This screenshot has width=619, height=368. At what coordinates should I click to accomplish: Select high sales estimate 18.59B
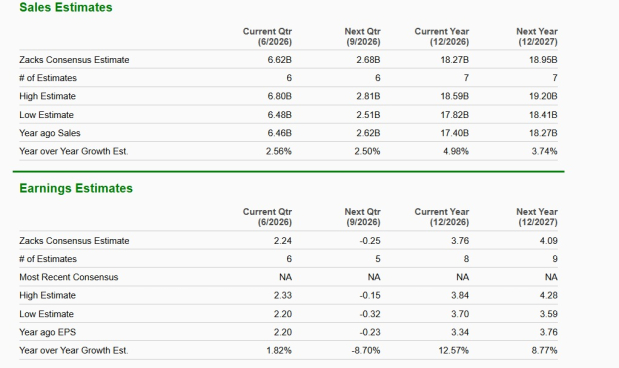click(x=455, y=96)
